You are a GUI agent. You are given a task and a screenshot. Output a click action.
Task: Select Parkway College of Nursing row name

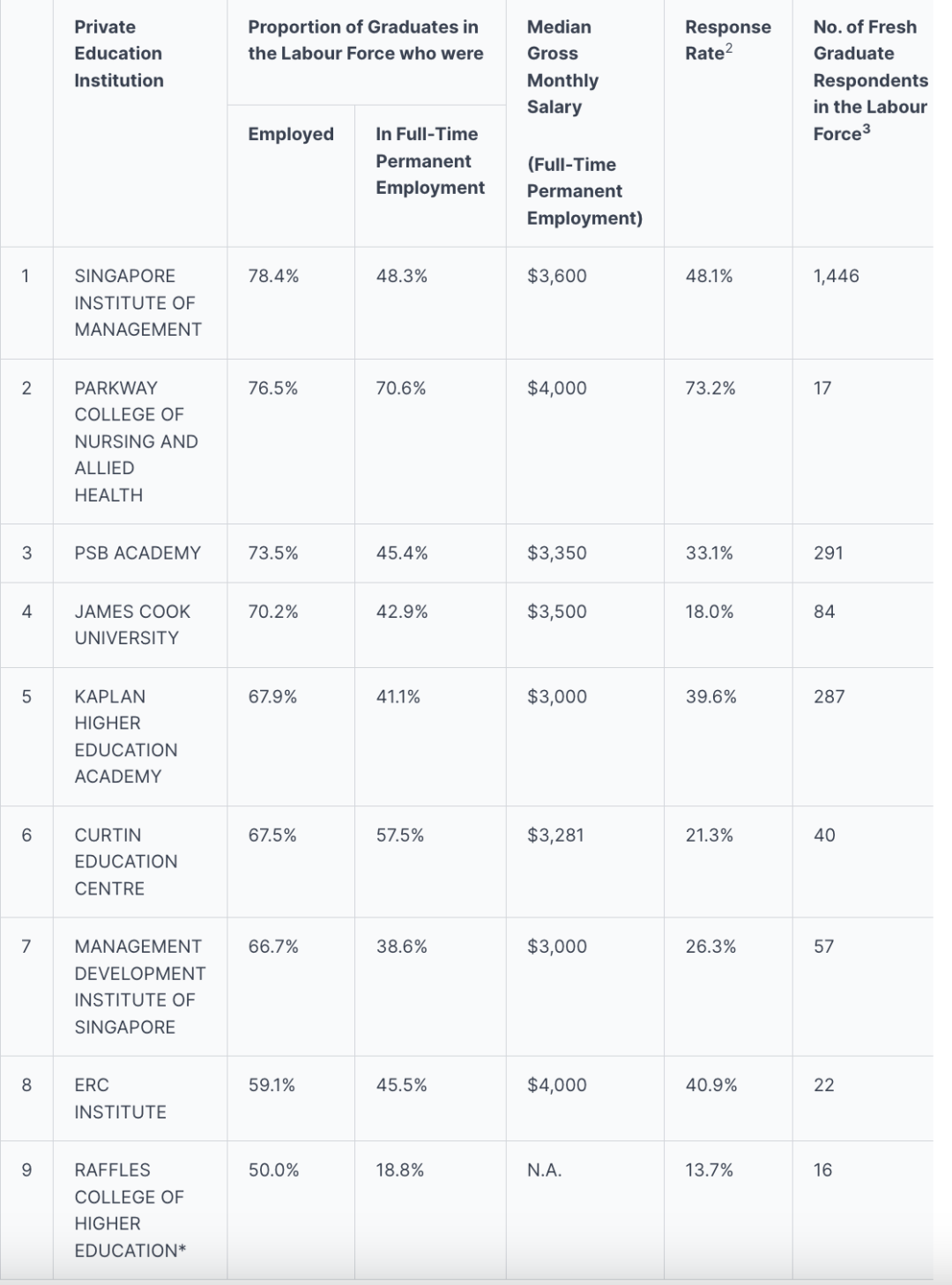click(137, 442)
